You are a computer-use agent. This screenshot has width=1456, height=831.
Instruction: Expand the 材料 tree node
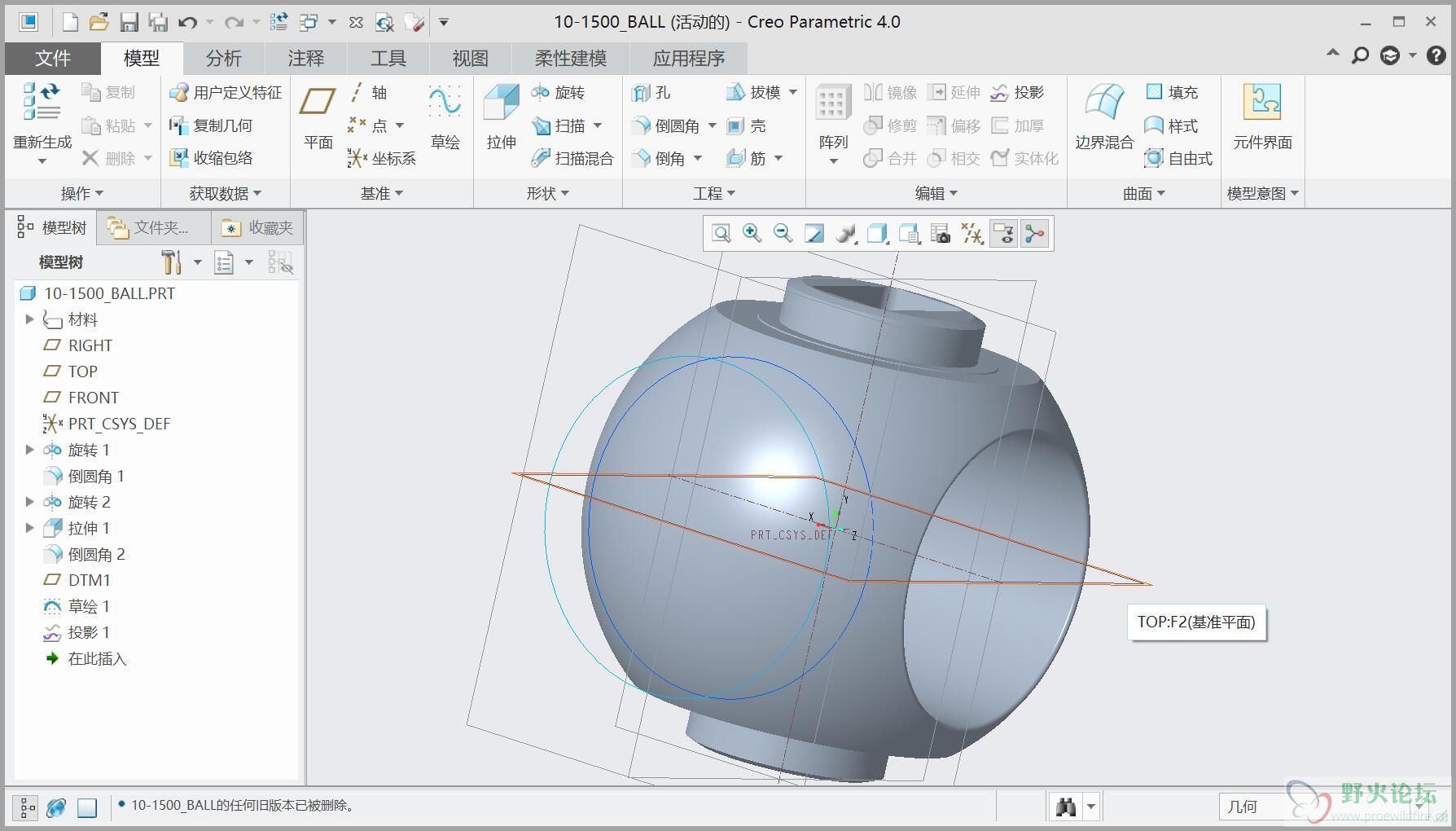(x=29, y=319)
